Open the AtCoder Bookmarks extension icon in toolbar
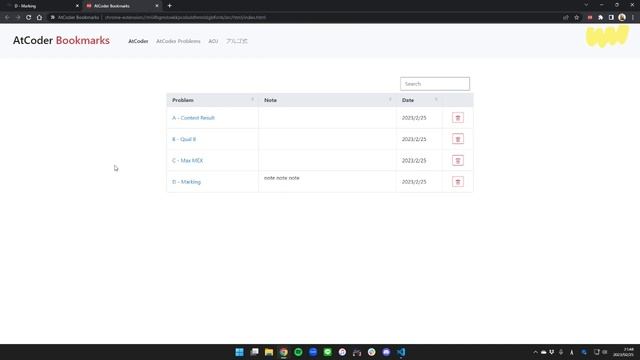The width and height of the screenshot is (640, 360). point(590,18)
